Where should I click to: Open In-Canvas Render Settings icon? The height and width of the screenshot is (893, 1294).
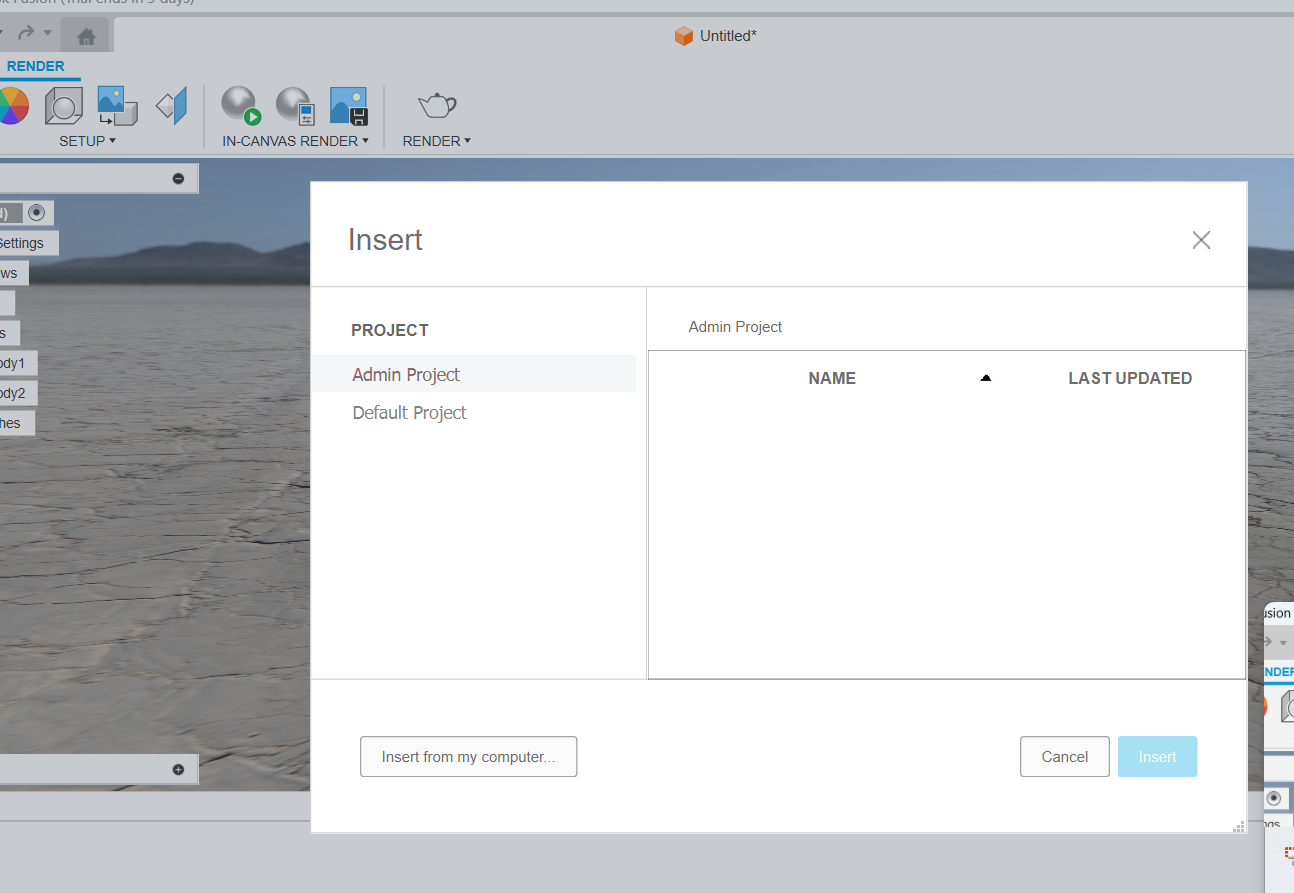pos(296,106)
